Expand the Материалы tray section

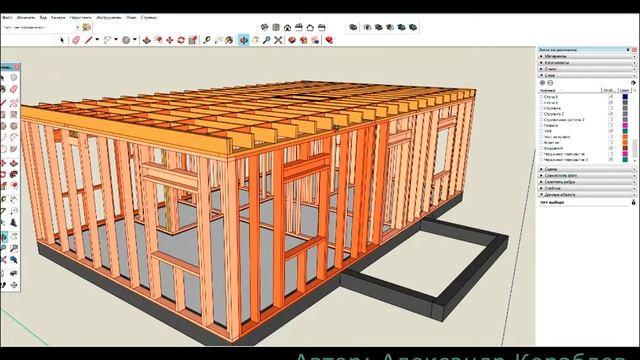coord(586,56)
